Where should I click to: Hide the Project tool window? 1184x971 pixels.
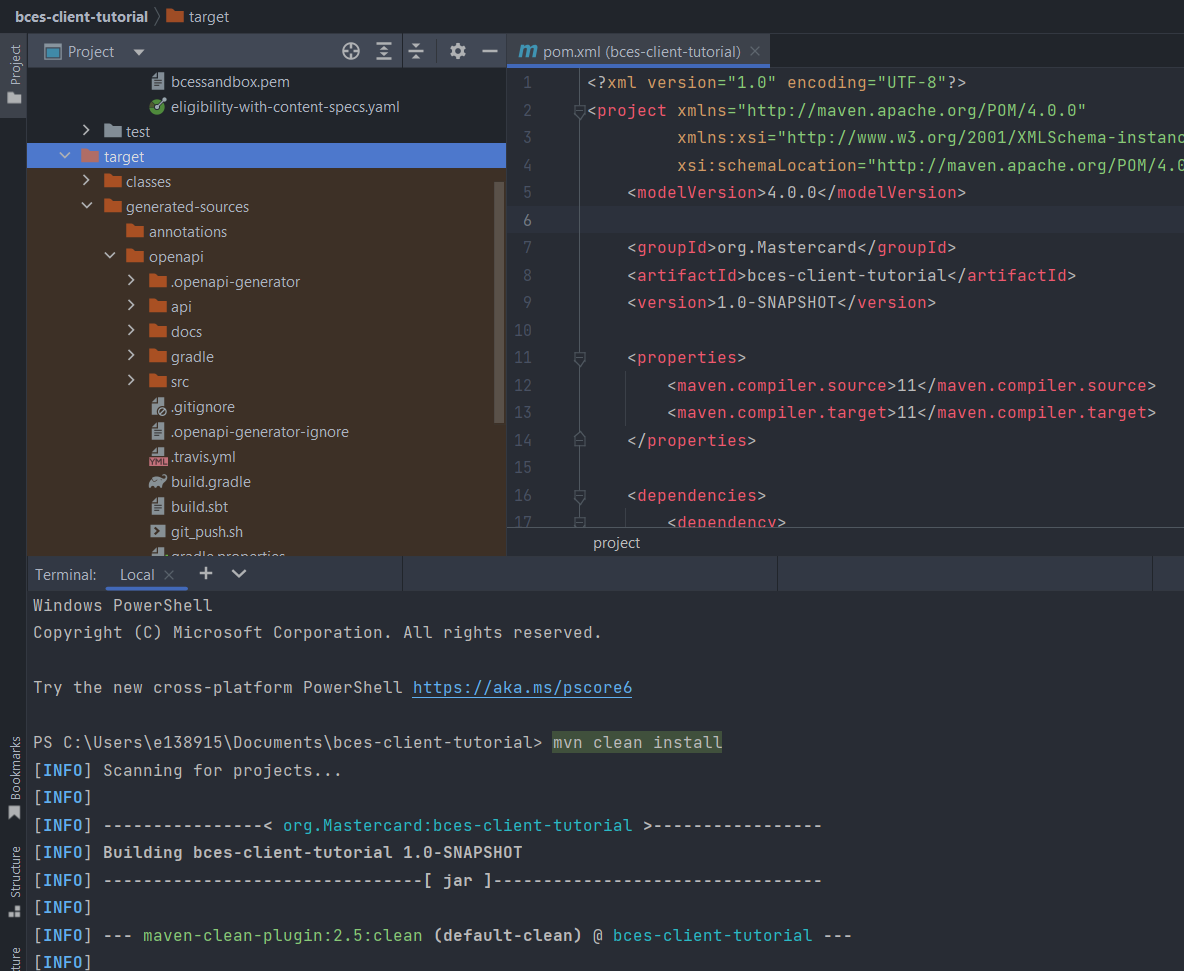pos(490,51)
